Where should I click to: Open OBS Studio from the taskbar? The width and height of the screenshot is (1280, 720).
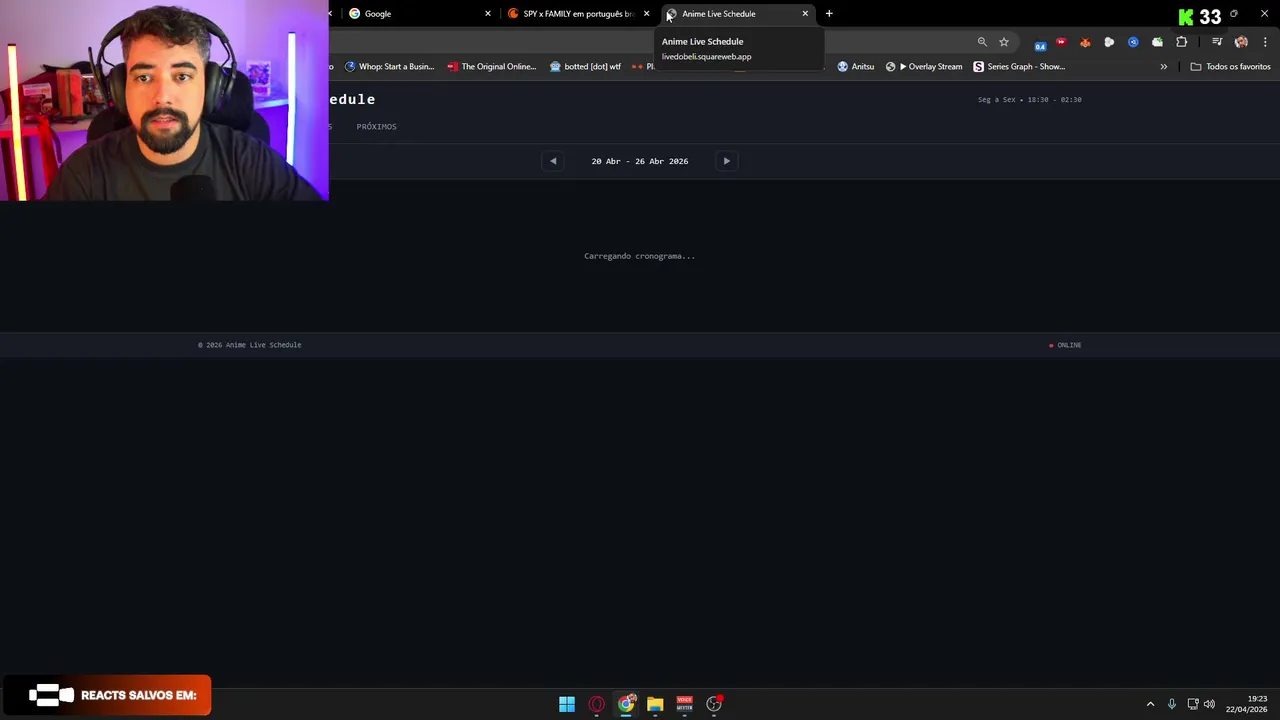click(x=714, y=704)
